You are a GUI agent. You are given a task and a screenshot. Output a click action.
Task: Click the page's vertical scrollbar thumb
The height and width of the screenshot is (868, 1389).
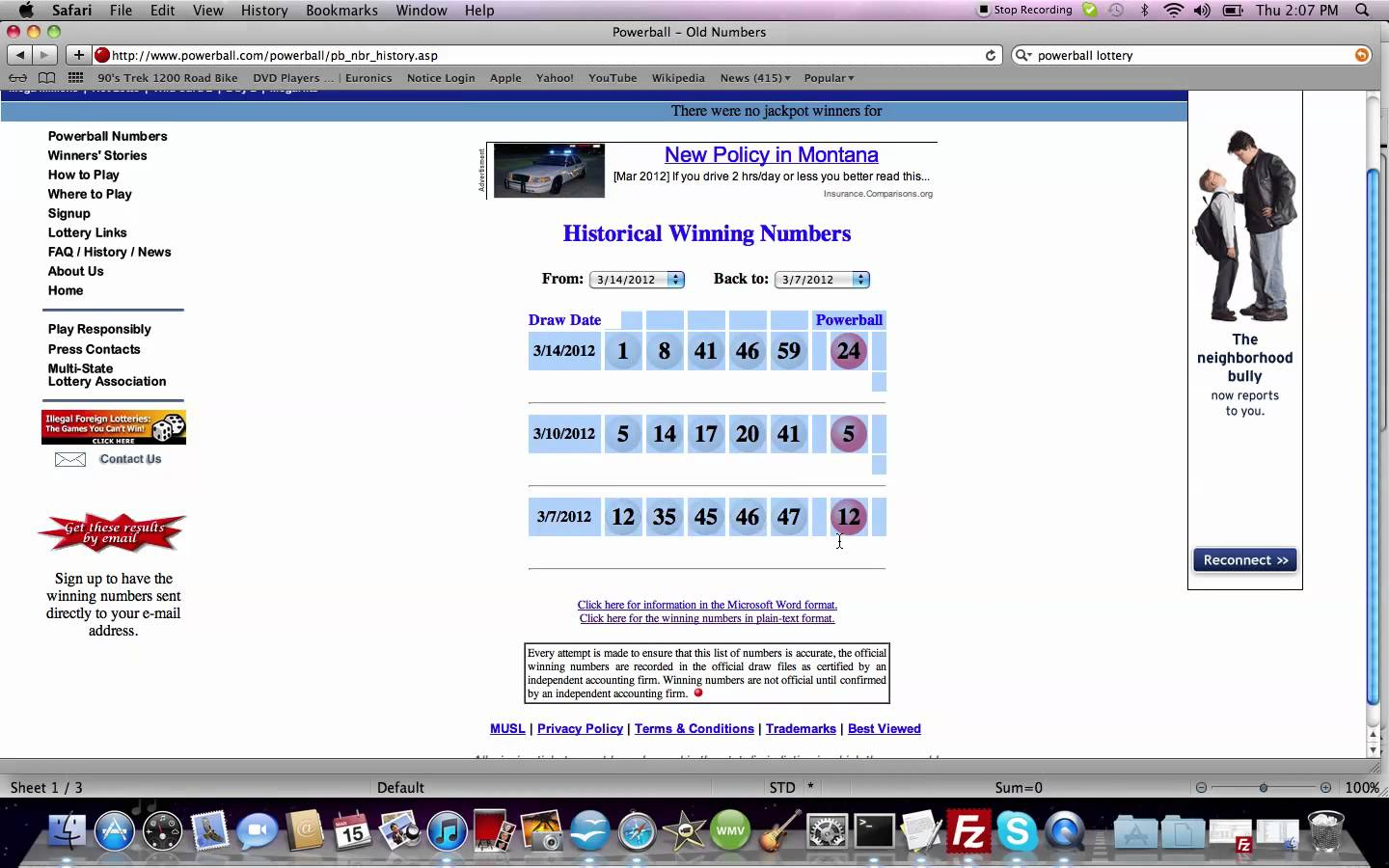(x=1374, y=436)
